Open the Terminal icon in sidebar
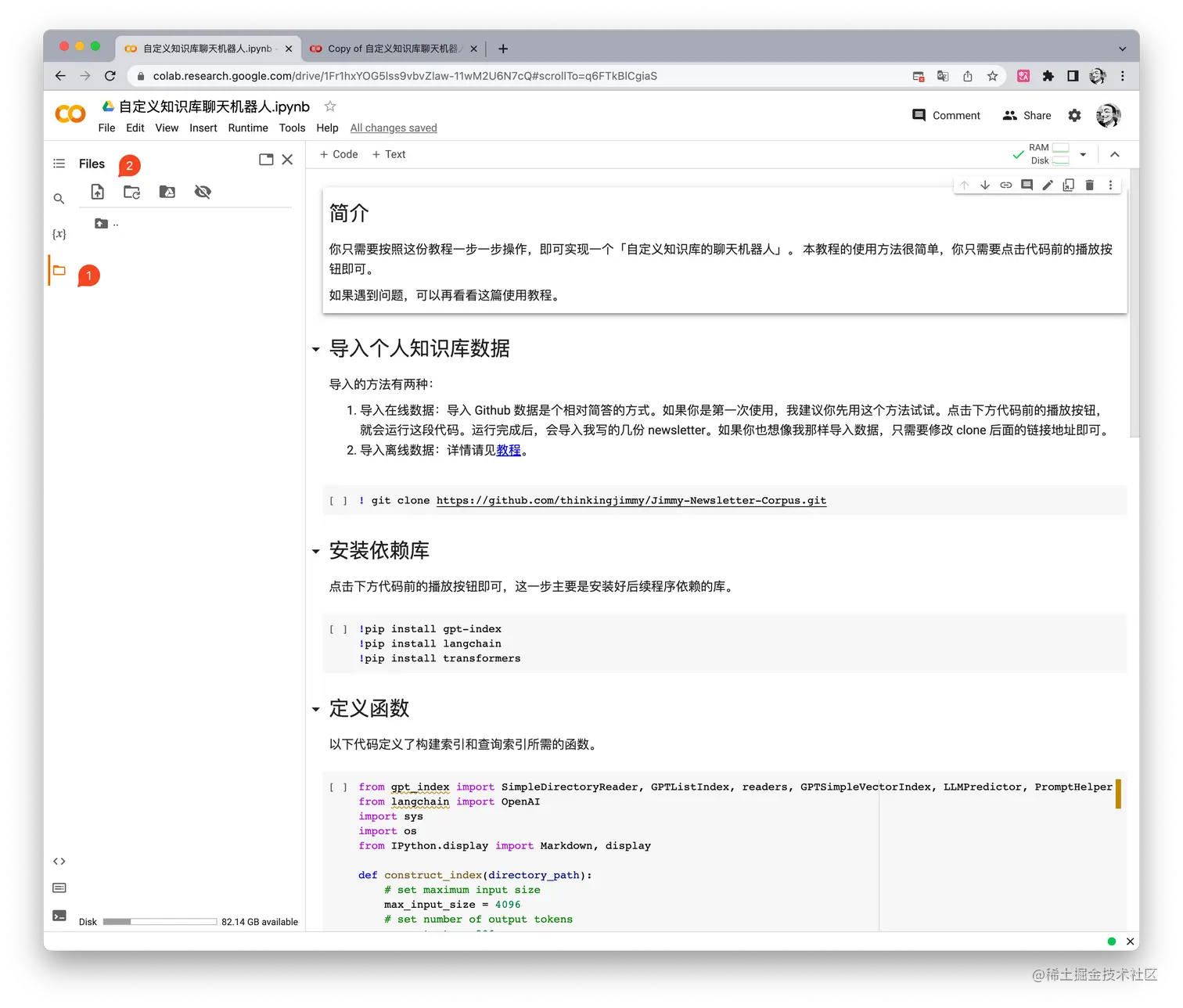Viewport: 1183px width, 1008px height. click(x=59, y=915)
